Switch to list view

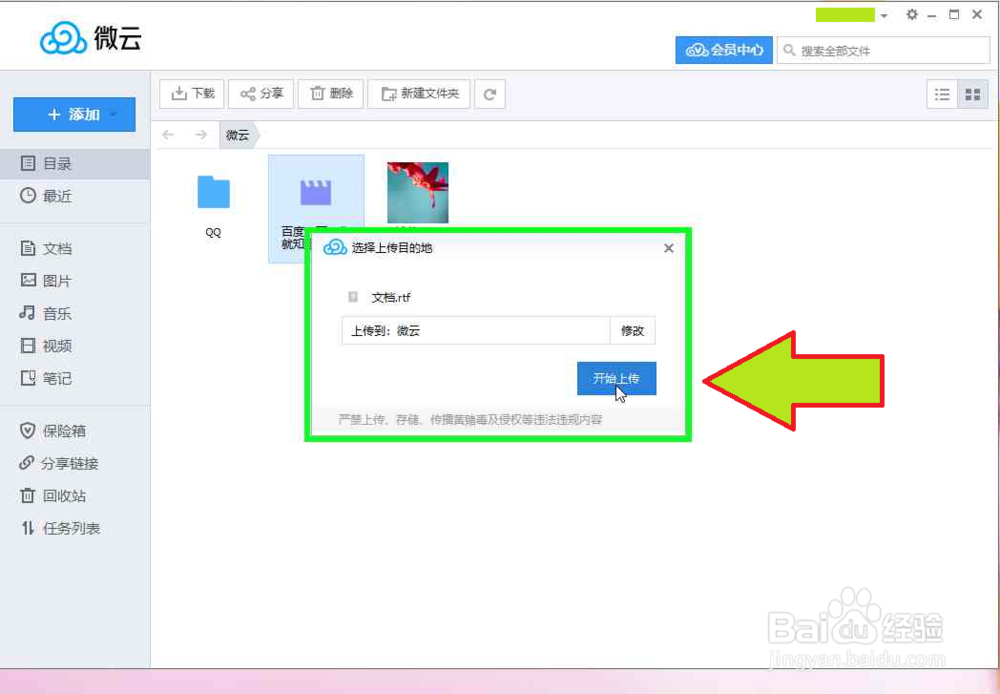[x=942, y=95]
